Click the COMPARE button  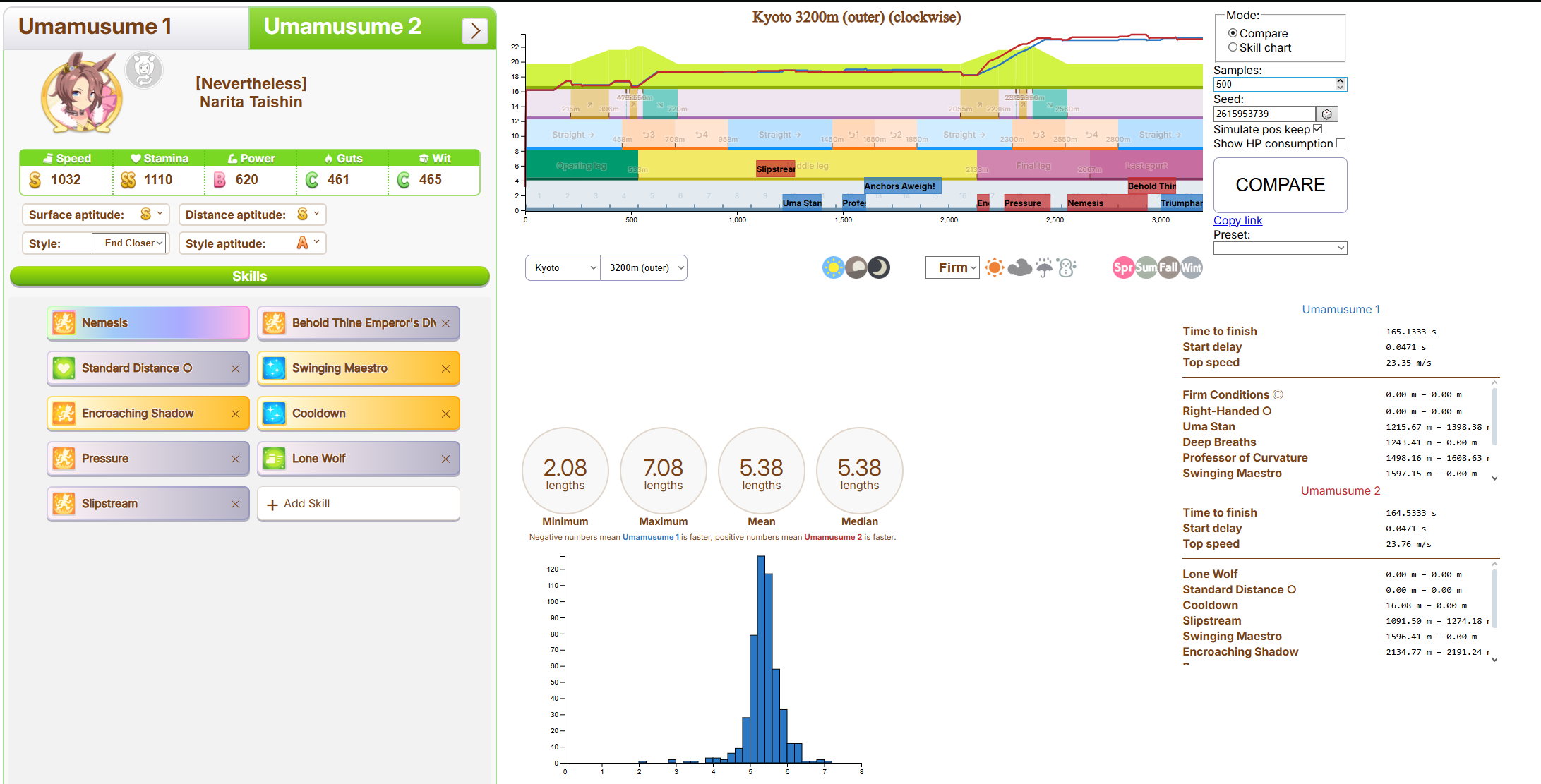click(x=1280, y=185)
